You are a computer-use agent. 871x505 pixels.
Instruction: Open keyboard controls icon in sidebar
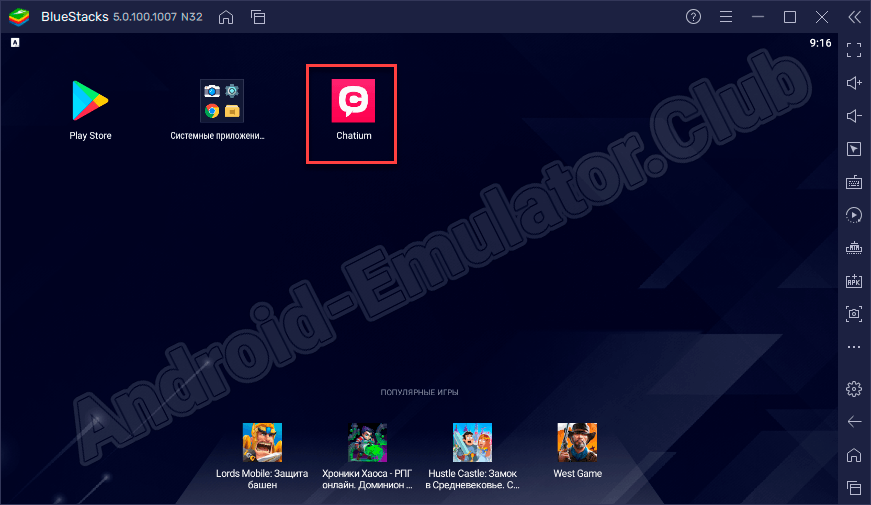point(854,182)
